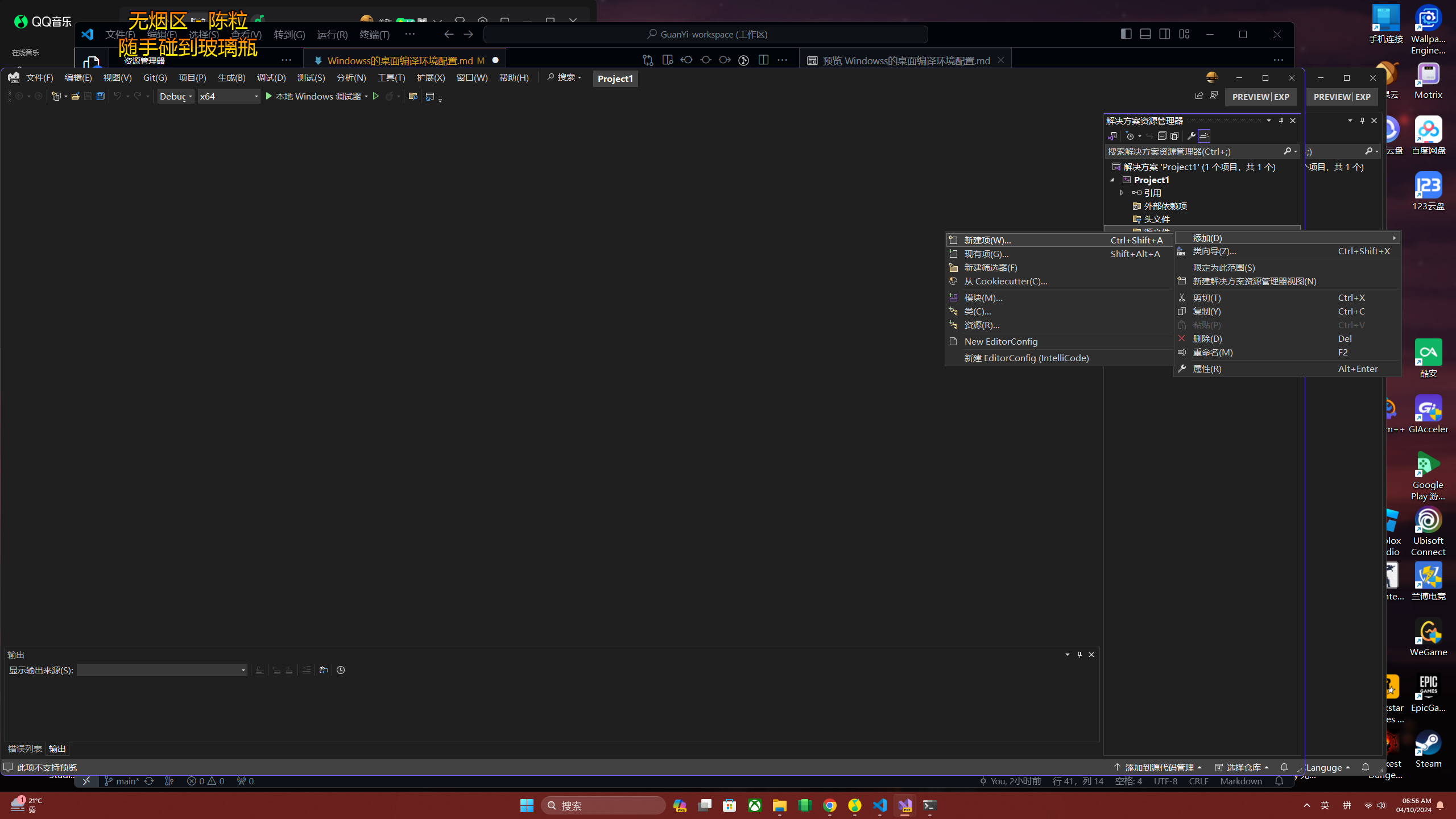Switch to the 错误列表 tab
Viewport: 1456px width, 819px height.
pyautogui.click(x=24, y=748)
